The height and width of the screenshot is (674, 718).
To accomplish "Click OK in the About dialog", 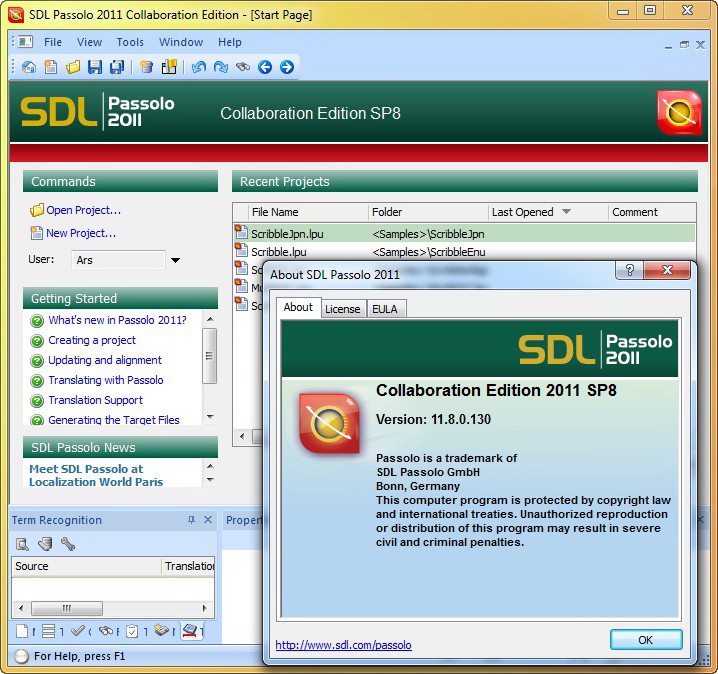I will point(645,640).
